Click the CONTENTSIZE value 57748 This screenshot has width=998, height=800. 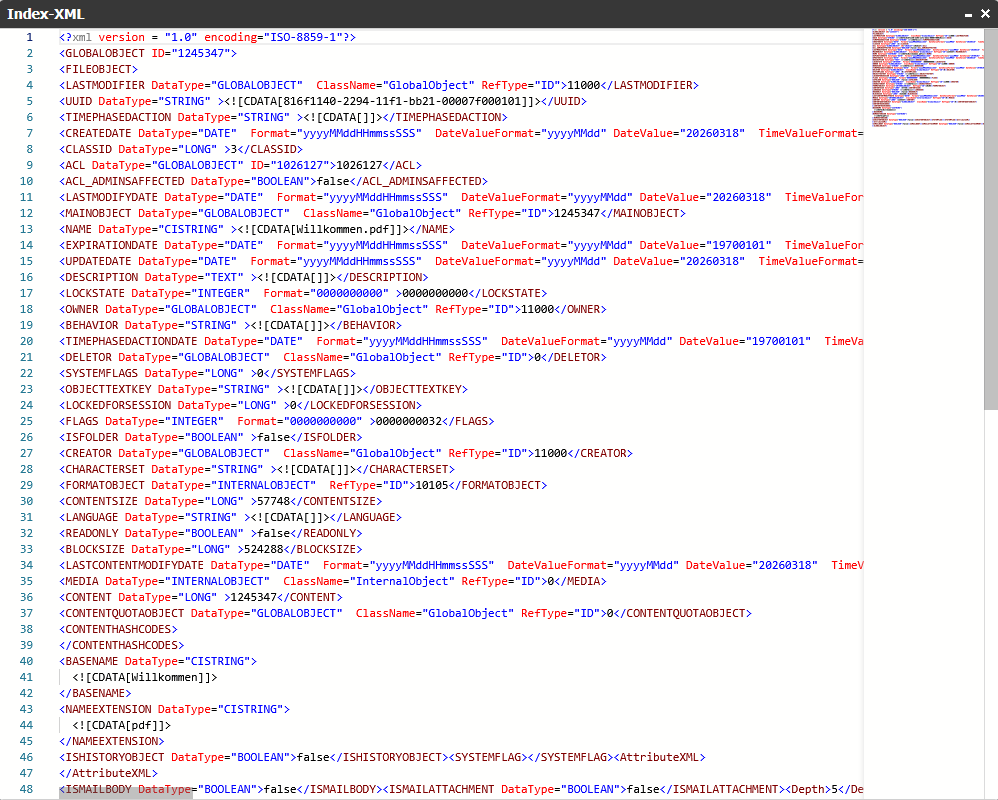(x=277, y=501)
